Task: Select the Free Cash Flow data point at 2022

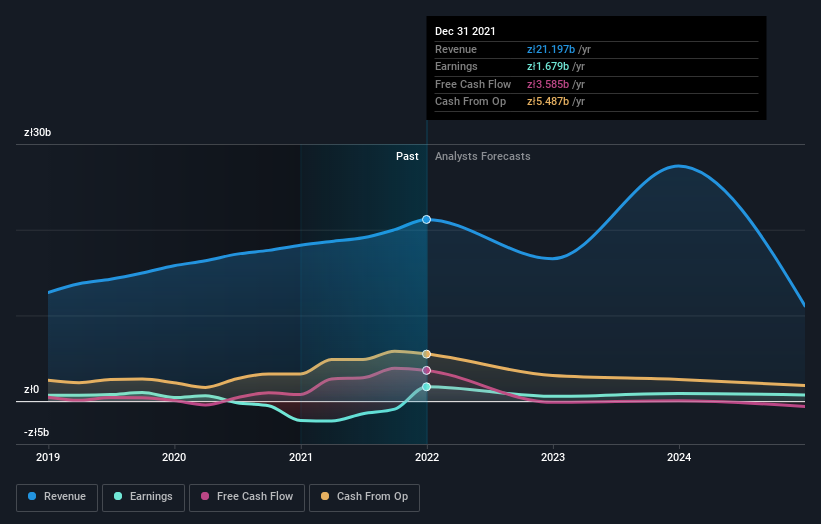Action: pyautogui.click(x=426, y=371)
